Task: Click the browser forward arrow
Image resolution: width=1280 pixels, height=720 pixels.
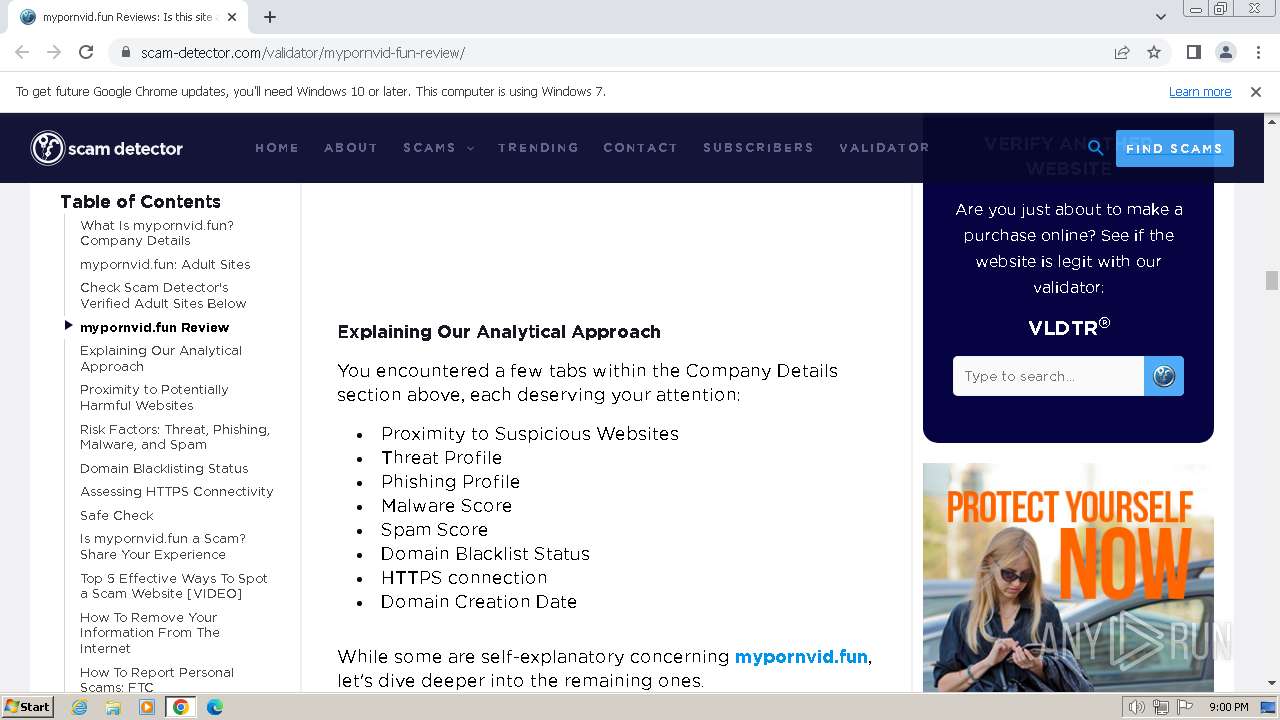Action: click(54, 52)
